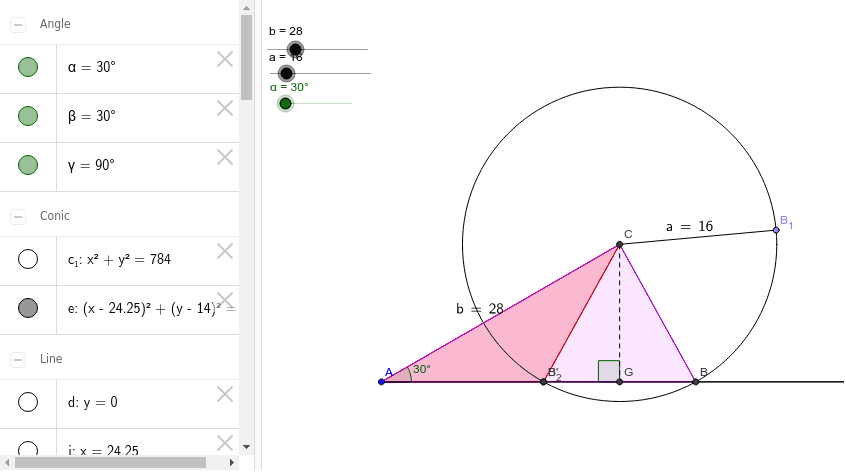
Task: Delete the γ = 90° entry
Action: 225,158
